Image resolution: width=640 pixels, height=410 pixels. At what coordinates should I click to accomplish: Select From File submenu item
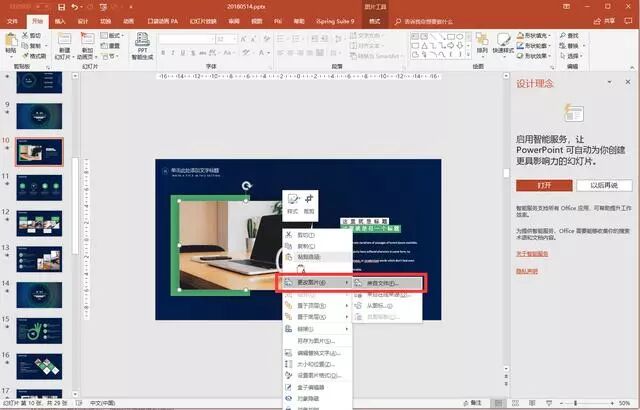pos(387,283)
